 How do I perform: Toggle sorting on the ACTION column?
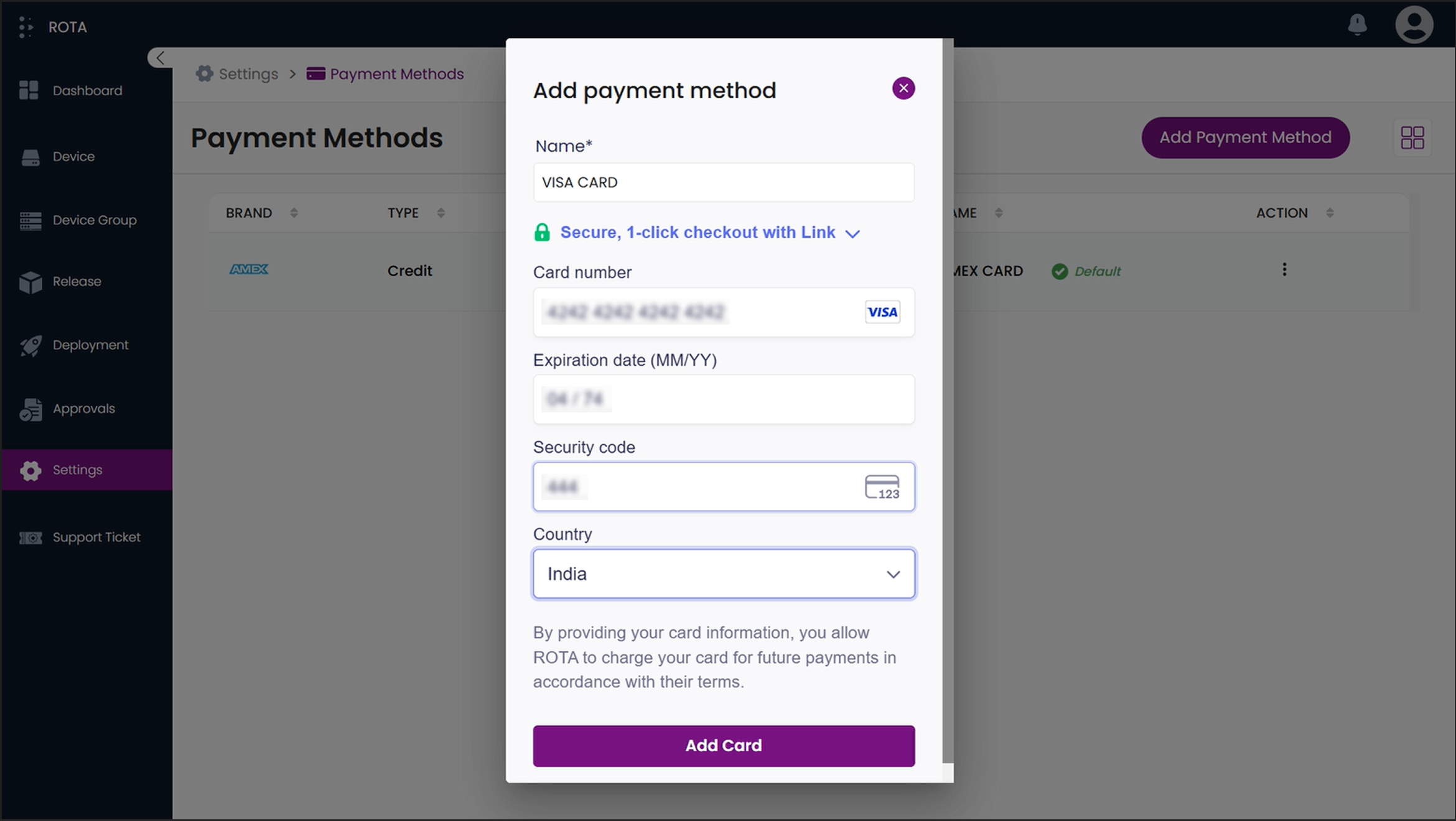pyautogui.click(x=1330, y=212)
